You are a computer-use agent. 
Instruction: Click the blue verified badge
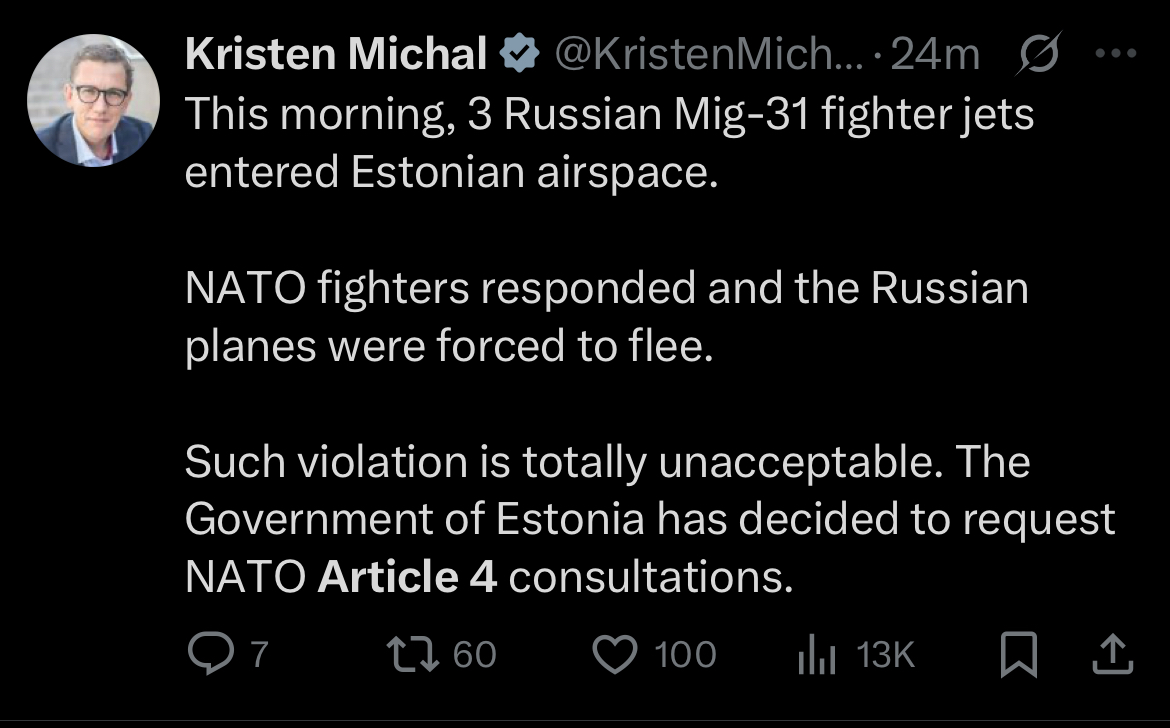tap(518, 56)
